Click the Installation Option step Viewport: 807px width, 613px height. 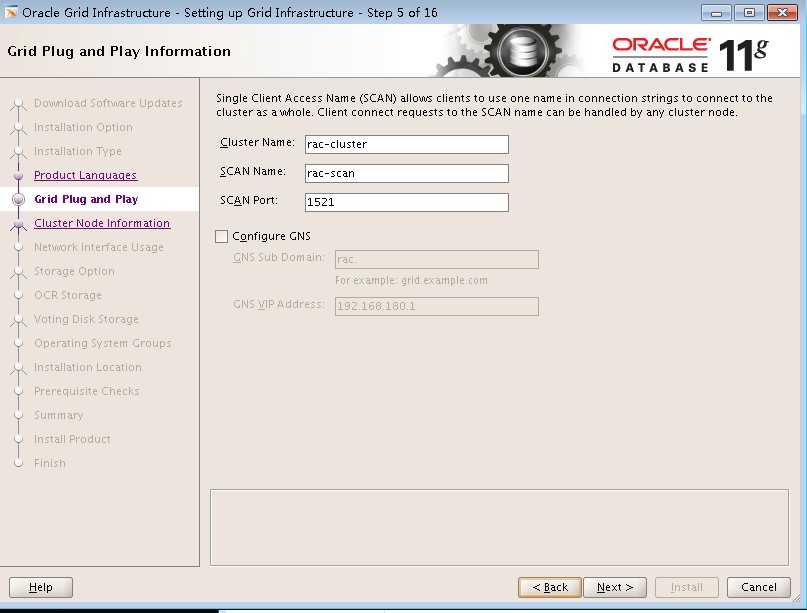point(83,127)
